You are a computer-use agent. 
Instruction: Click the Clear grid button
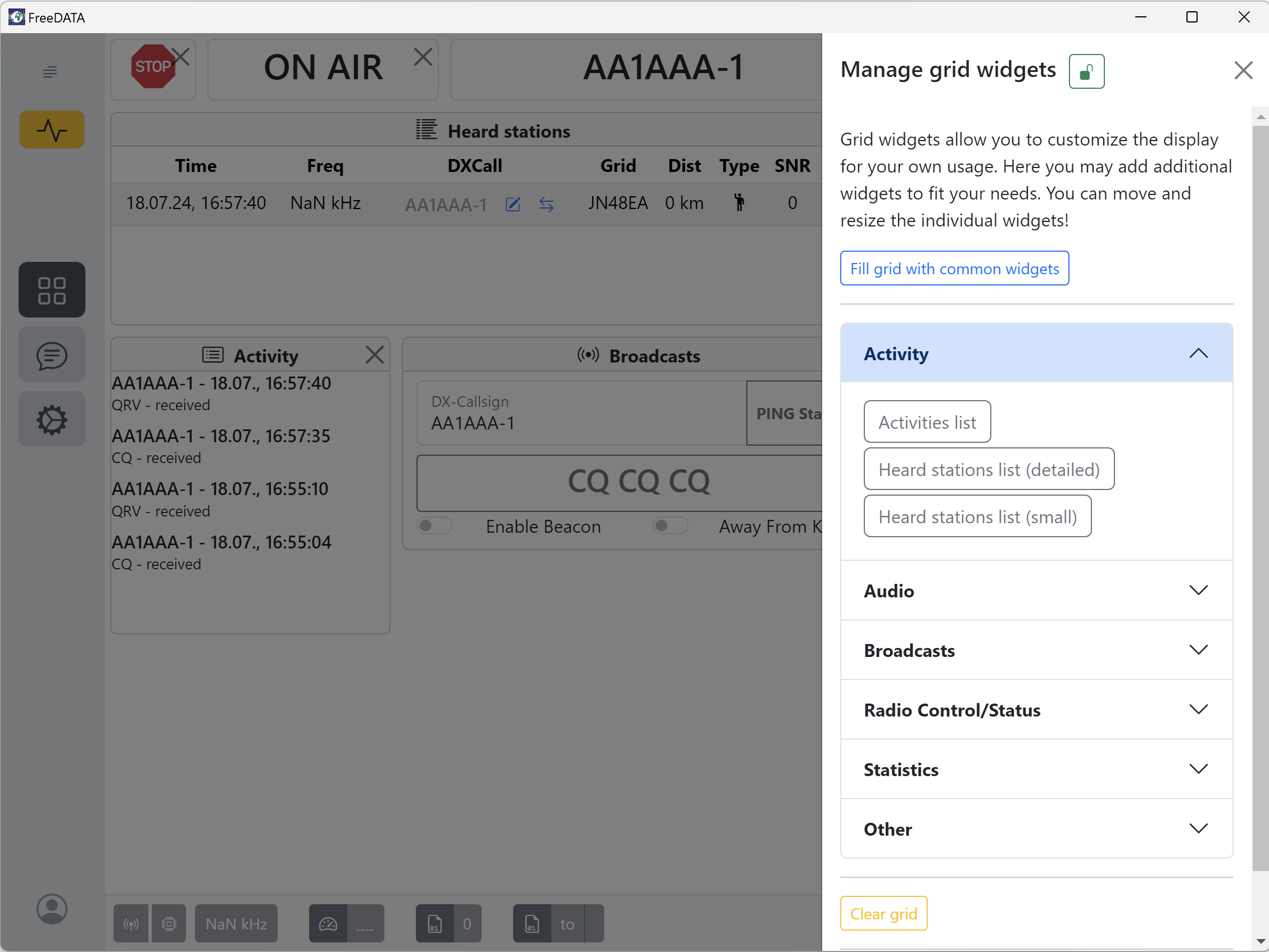coord(884,913)
